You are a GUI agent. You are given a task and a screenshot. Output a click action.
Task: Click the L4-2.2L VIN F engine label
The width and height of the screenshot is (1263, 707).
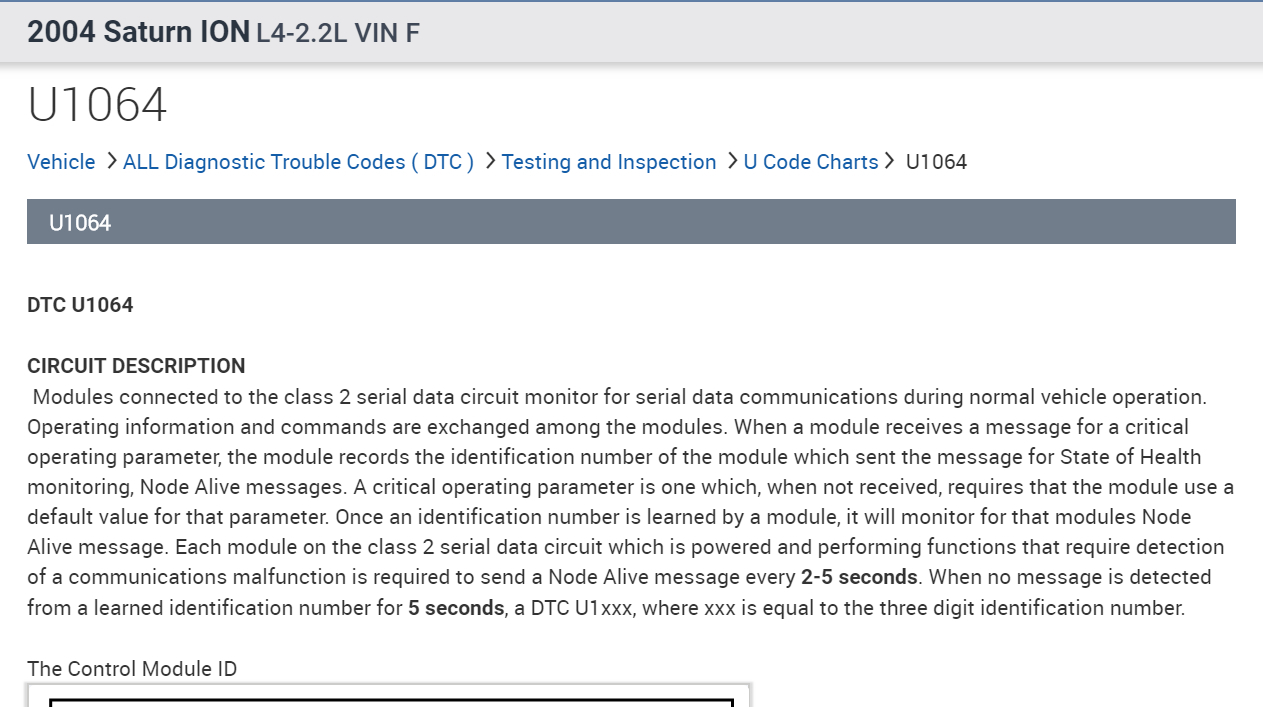coord(338,34)
